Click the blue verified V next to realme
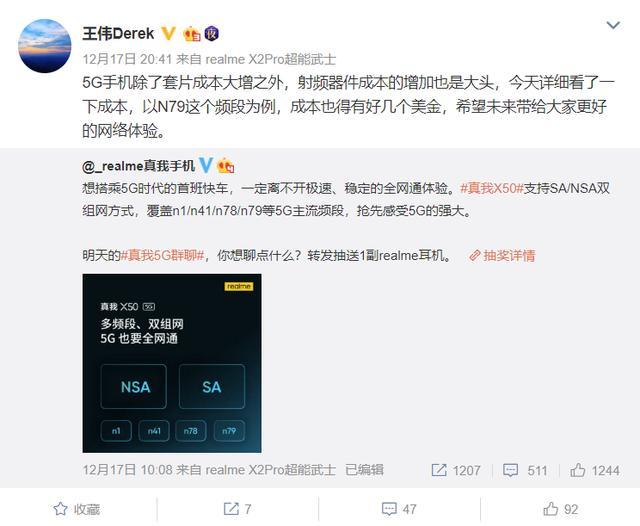The image size is (640, 526). [x=205, y=165]
